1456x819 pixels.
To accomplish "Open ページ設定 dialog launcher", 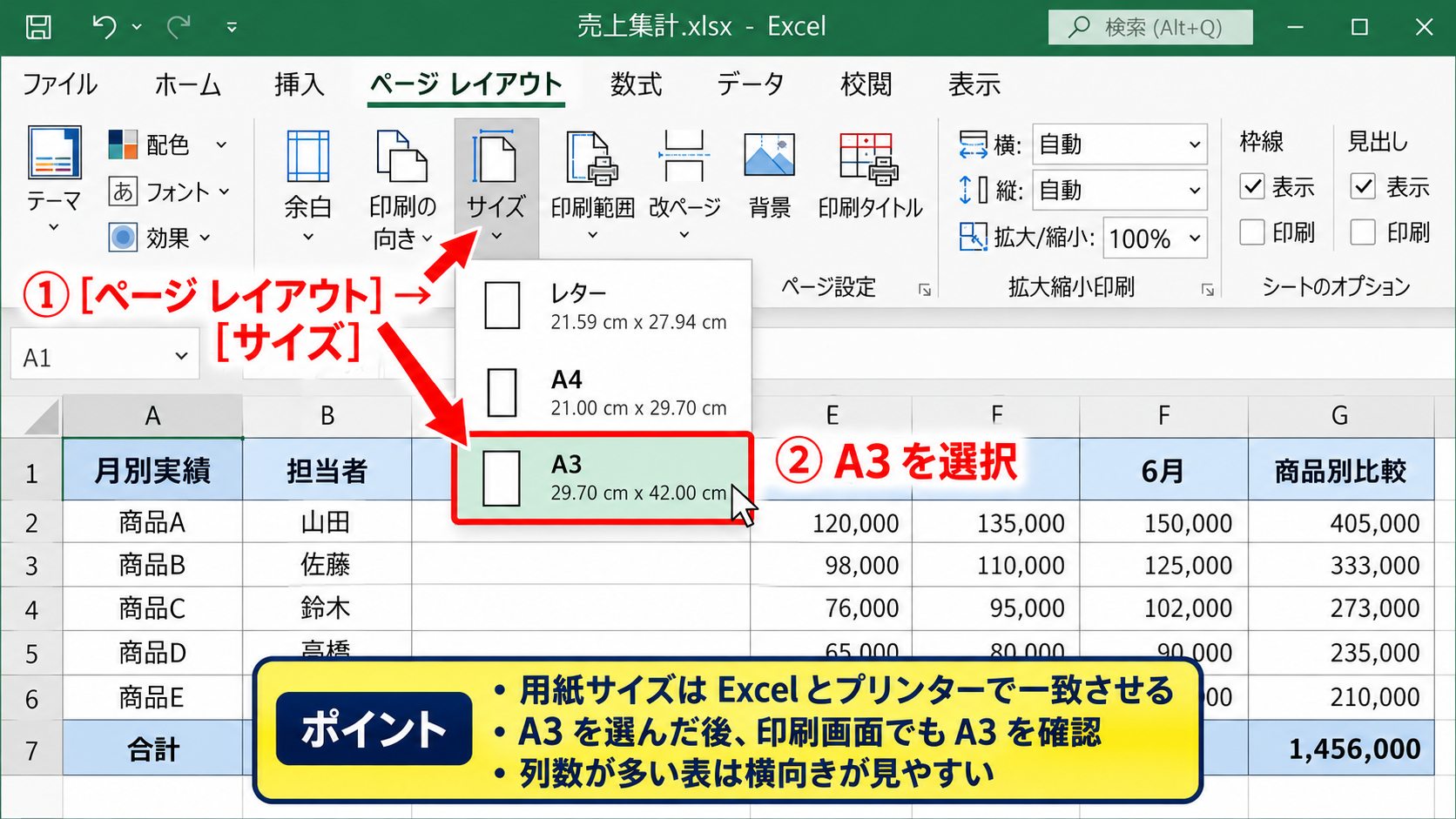I will pos(925,290).
